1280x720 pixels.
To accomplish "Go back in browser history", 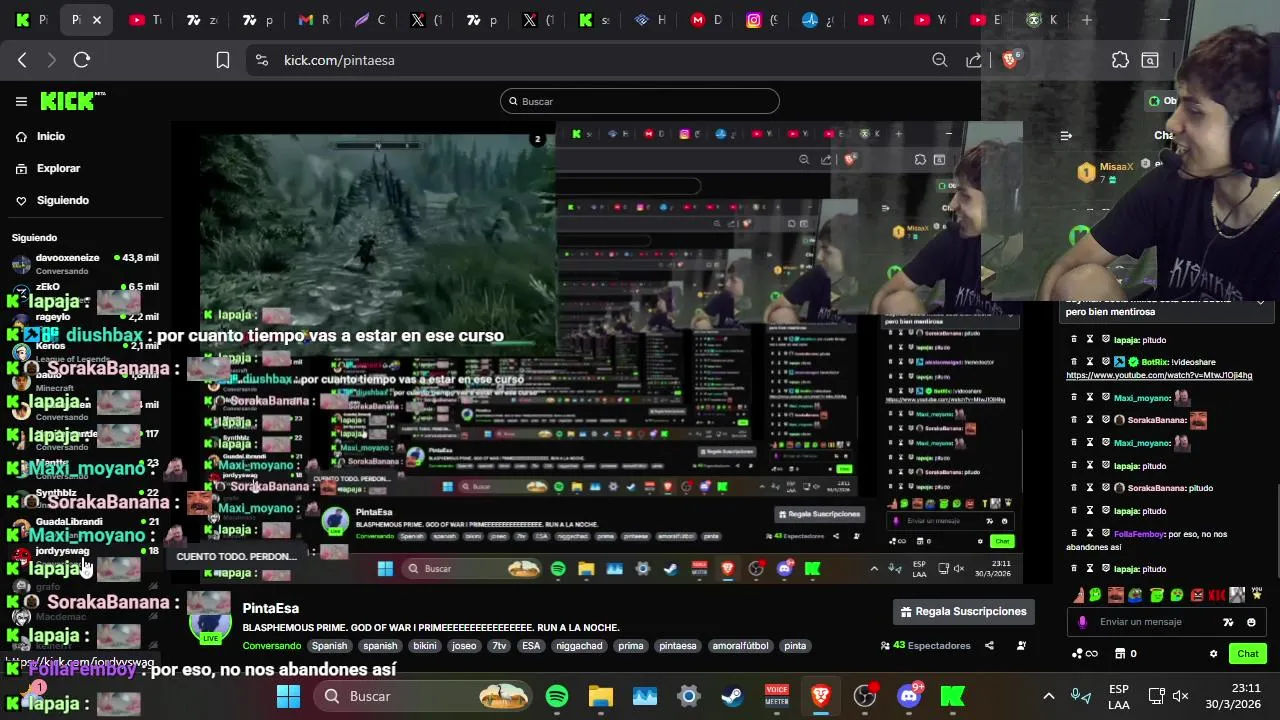I will click(x=22, y=60).
